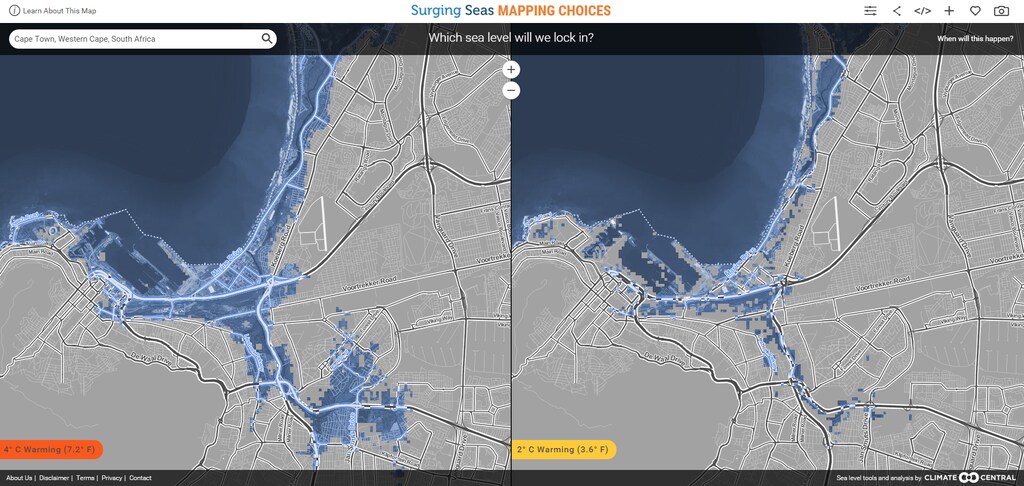Click the Surging Seas Mapping Choices title

point(511,10)
